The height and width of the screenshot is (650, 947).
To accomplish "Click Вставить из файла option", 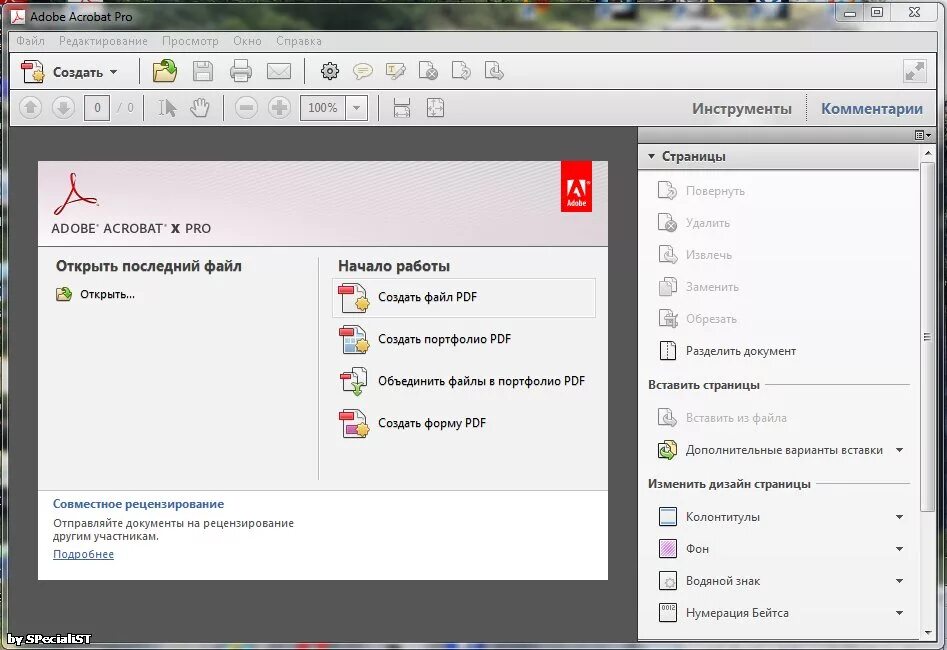I will 722,418.
